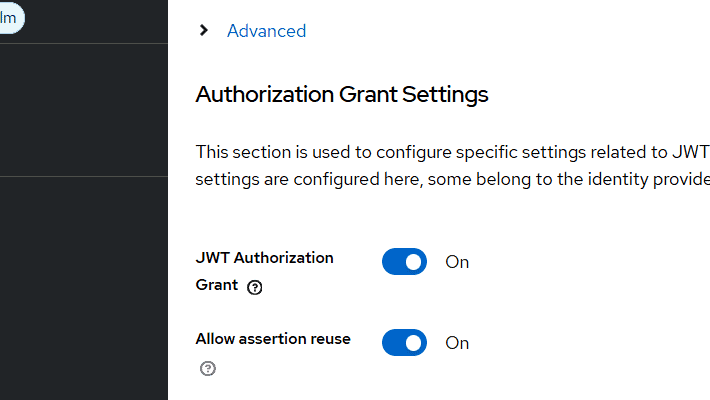Expand the Advanced section chevron
This screenshot has width=710, height=400.
[x=204, y=30]
